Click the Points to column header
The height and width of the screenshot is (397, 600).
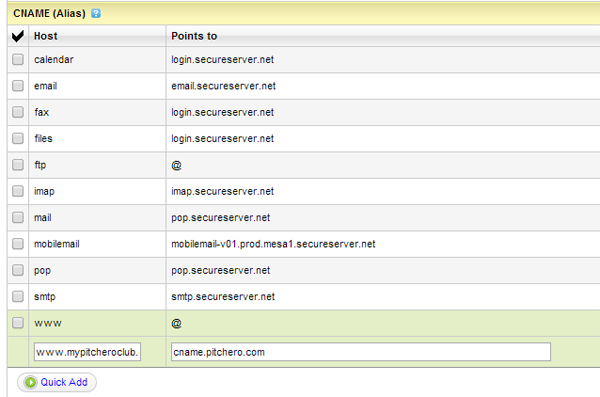click(x=194, y=36)
